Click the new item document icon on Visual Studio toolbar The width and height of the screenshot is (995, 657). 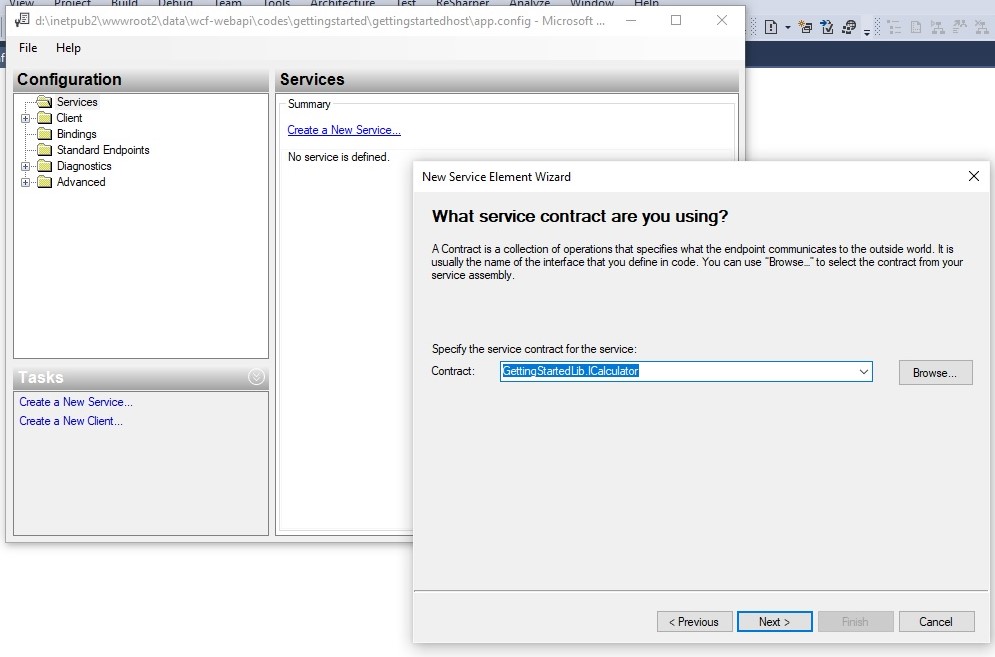(771, 26)
